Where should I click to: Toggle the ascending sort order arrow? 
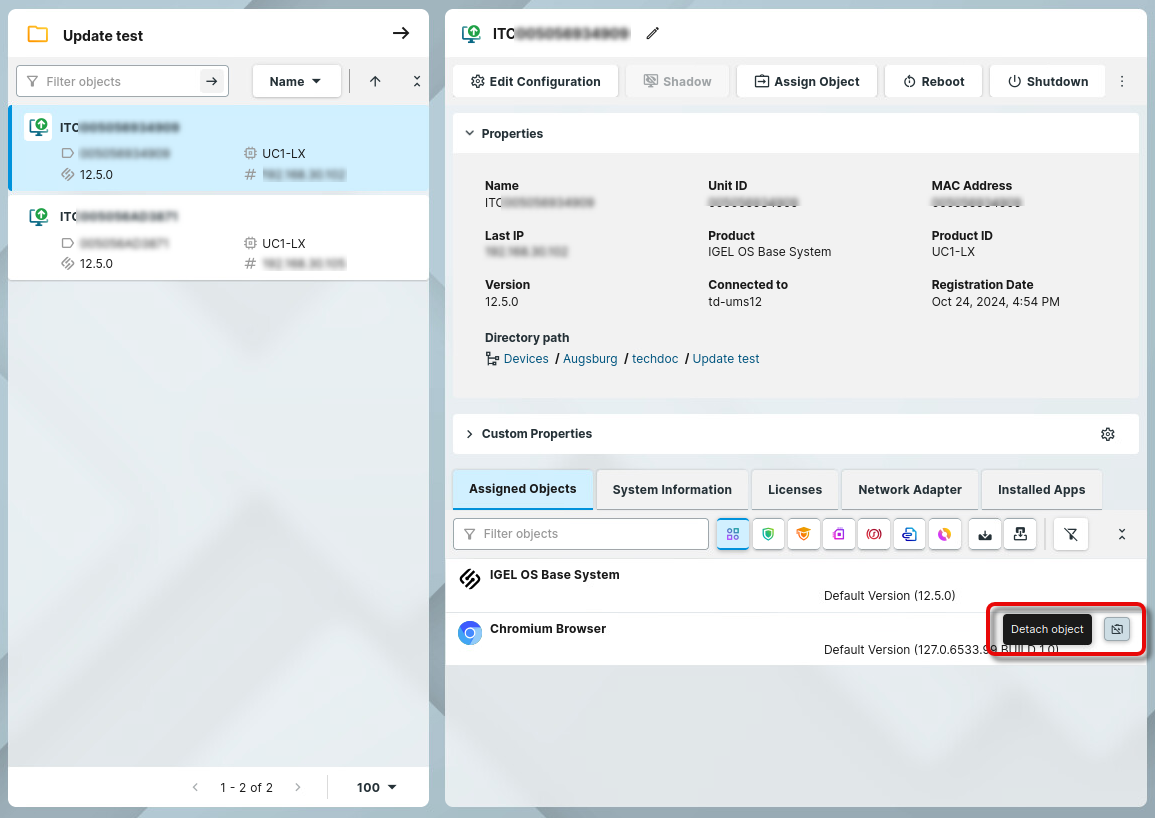point(375,82)
